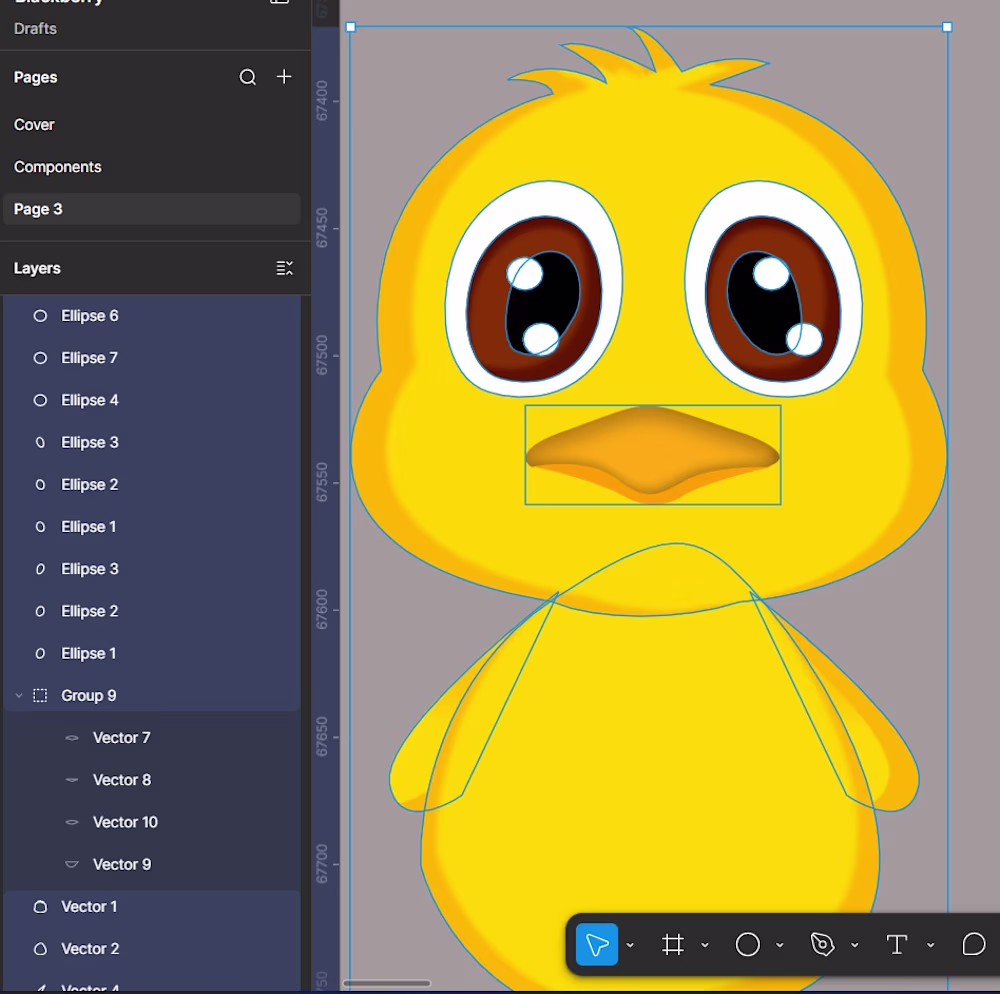1000x994 pixels.
Task: Select the Move tool in toolbar
Action: coord(596,944)
